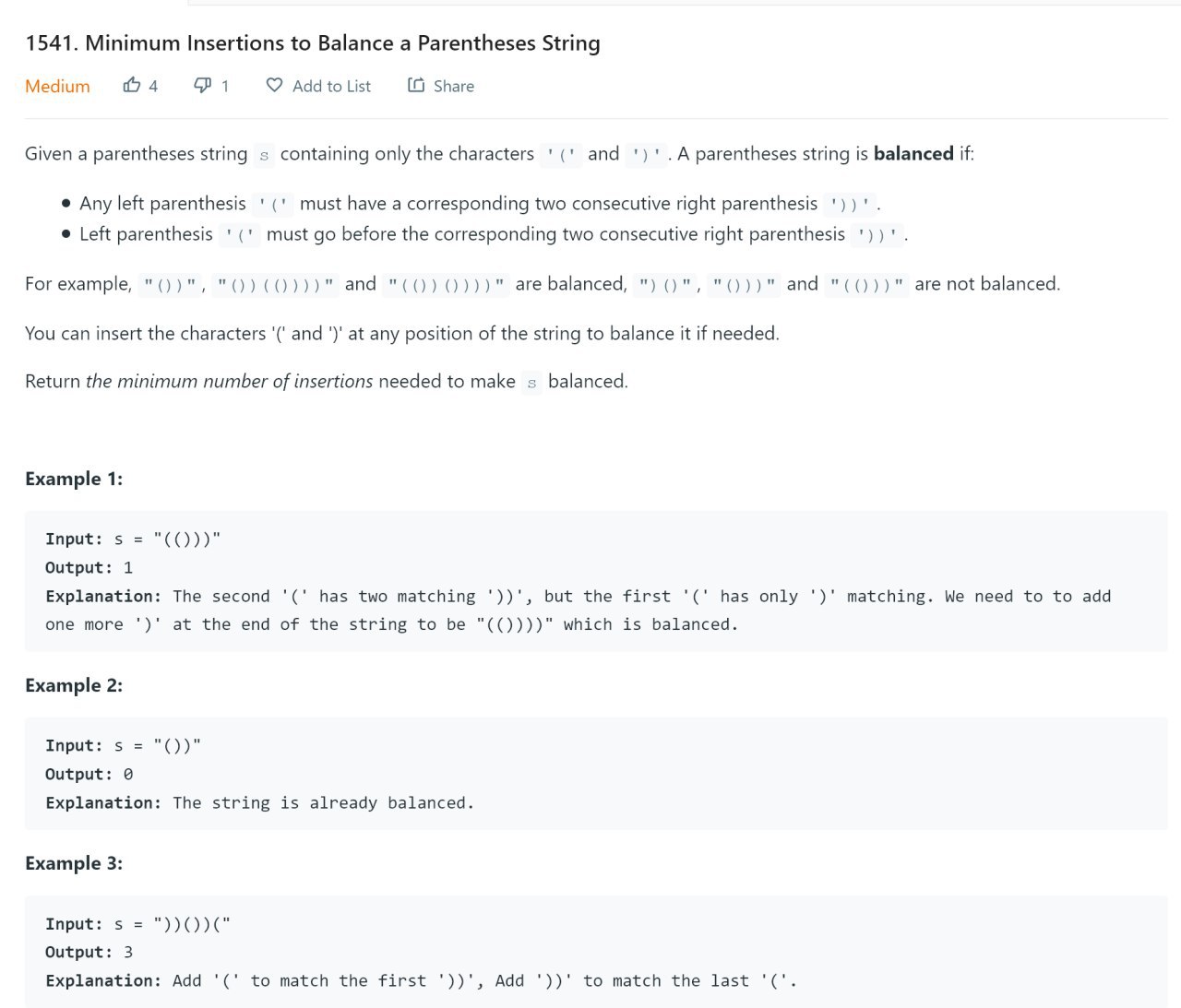This screenshot has height=1008, width=1181.
Task: Click the Example 1 heading
Action: (74, 479)
